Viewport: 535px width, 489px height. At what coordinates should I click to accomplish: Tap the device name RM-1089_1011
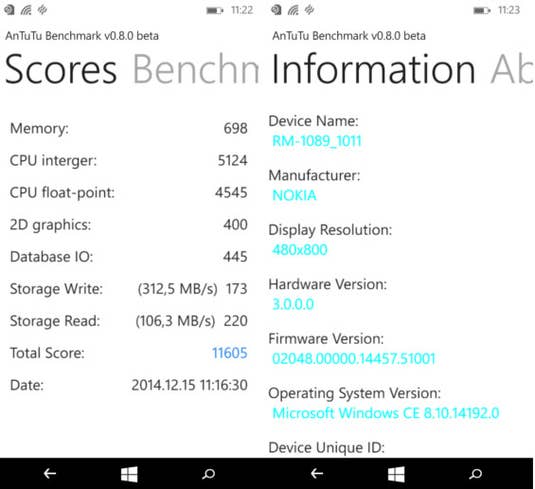coord(317,141)
